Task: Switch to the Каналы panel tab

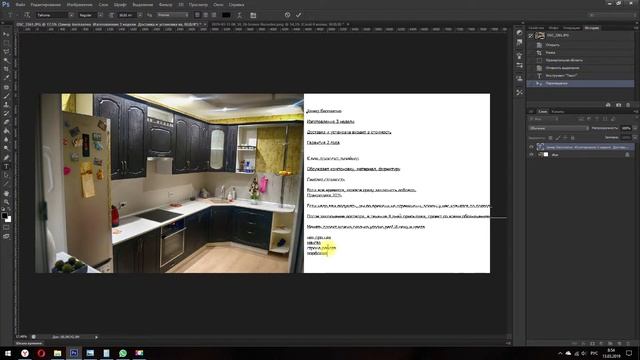Action: pyautogui.click(x=558, y=111)
